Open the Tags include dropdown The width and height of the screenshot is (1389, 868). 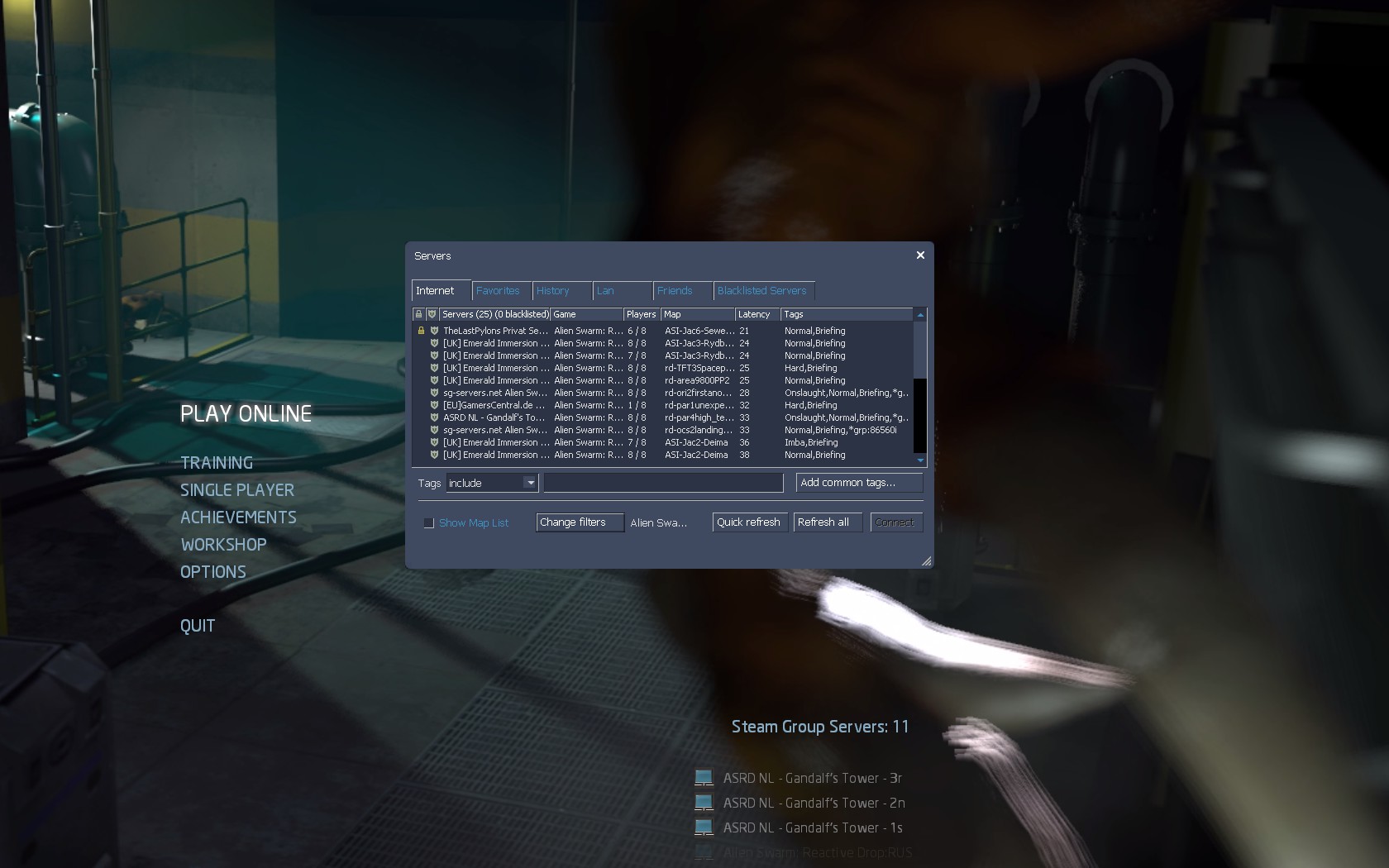(492, 483)
